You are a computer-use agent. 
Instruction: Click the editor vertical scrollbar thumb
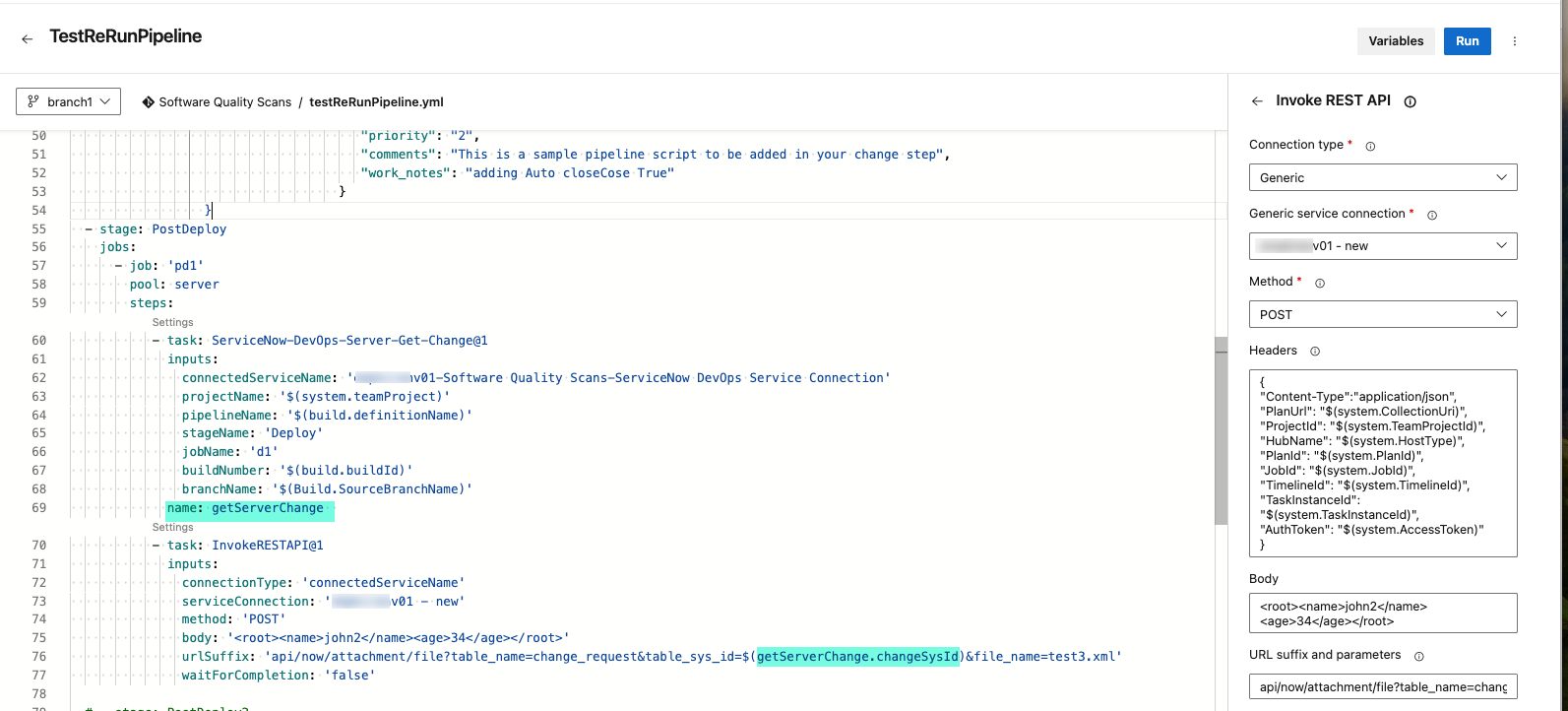1222,430
